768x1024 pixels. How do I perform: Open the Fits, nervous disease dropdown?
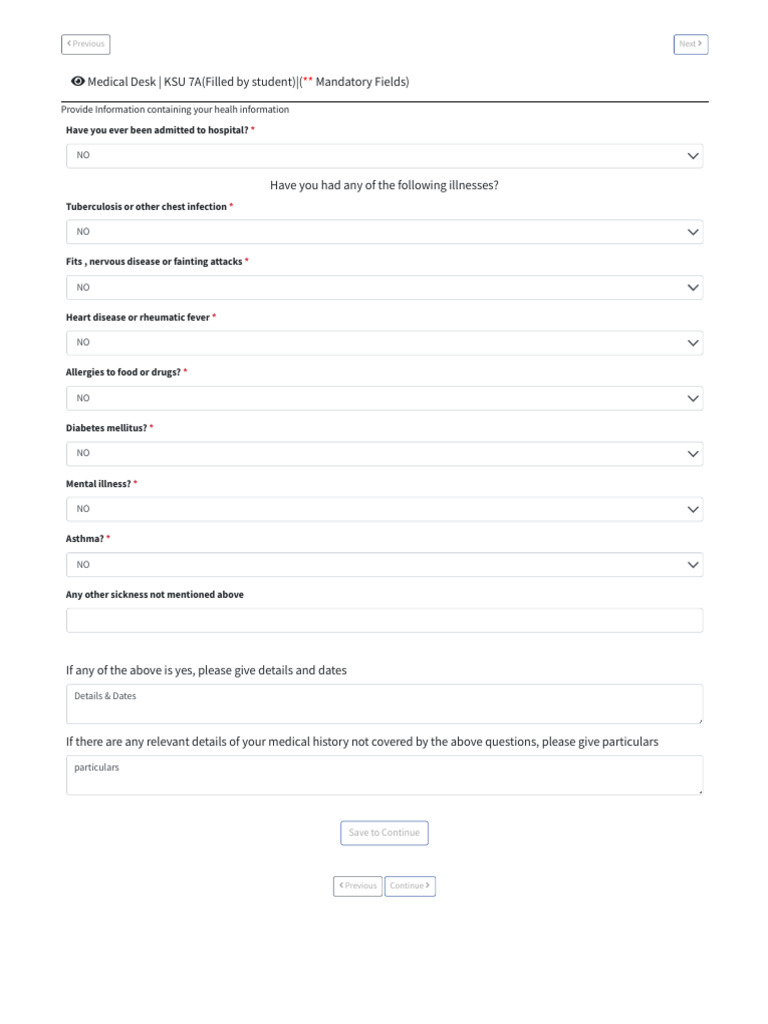click(384, 288)
